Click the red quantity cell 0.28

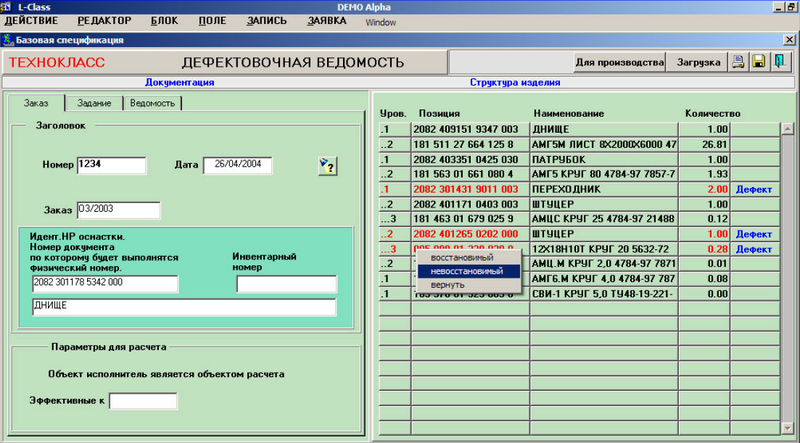tap(704, 249)
